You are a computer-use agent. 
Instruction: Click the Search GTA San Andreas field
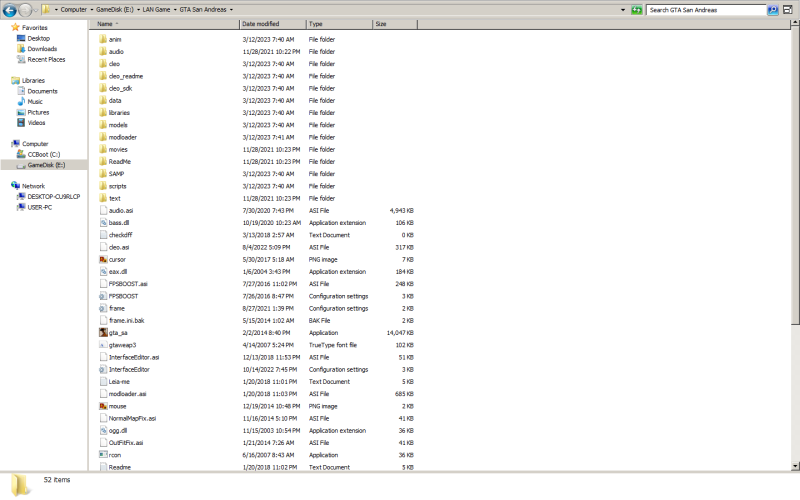pyautogui.click(x=706, y=10)
